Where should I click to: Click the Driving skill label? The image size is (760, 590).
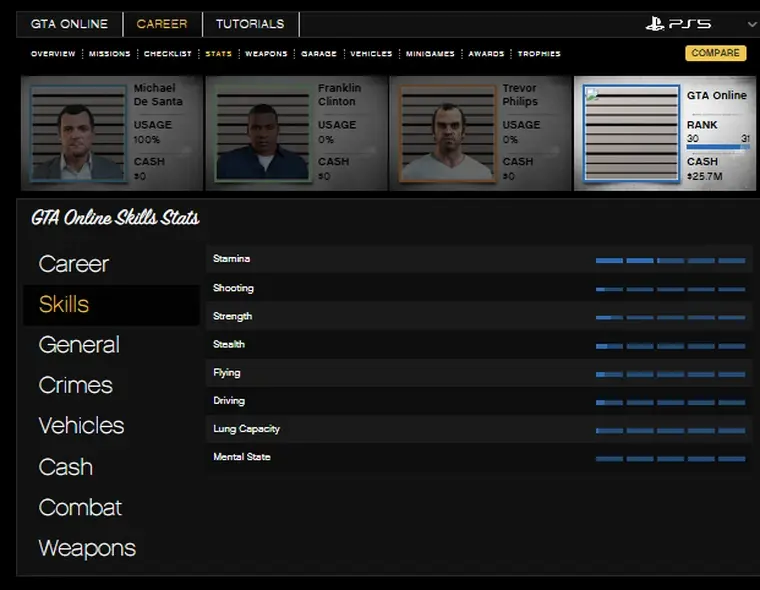[x=229, y=401]
